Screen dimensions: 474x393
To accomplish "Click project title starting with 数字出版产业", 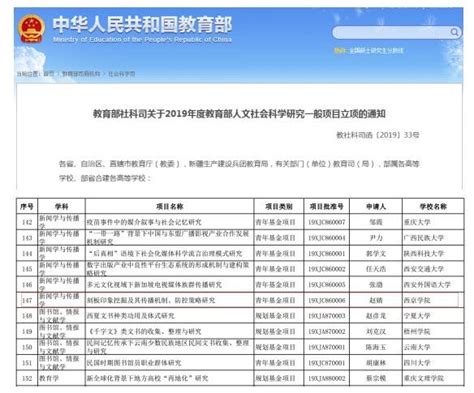I will (168, 269).
